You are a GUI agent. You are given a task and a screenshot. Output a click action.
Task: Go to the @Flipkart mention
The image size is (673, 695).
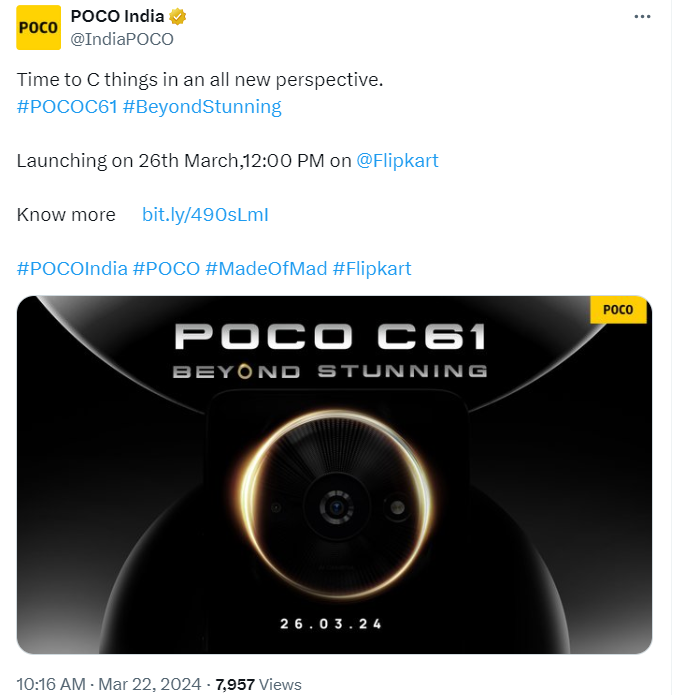click(397, 160)
